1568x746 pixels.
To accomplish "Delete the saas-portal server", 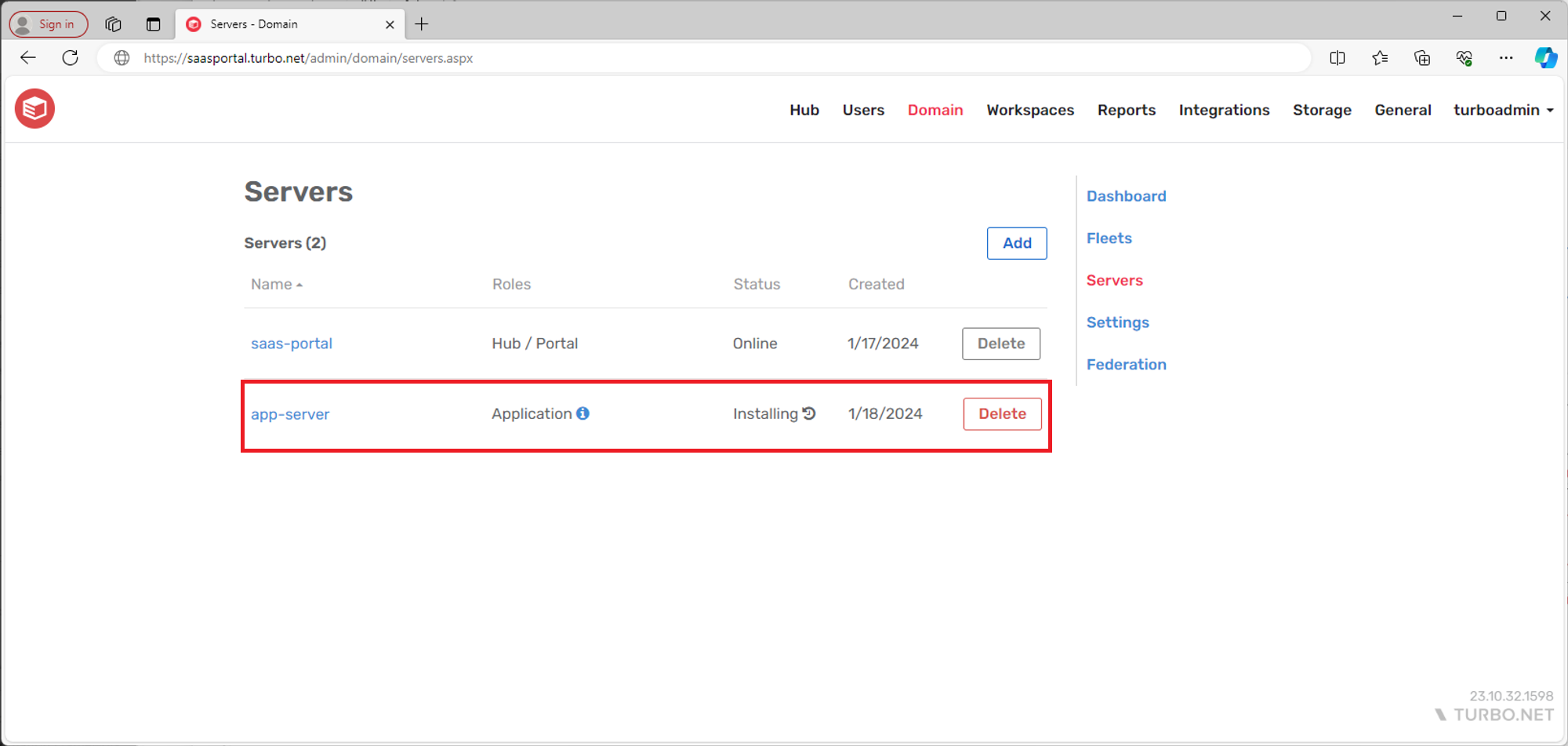I will click(1000, 343).
